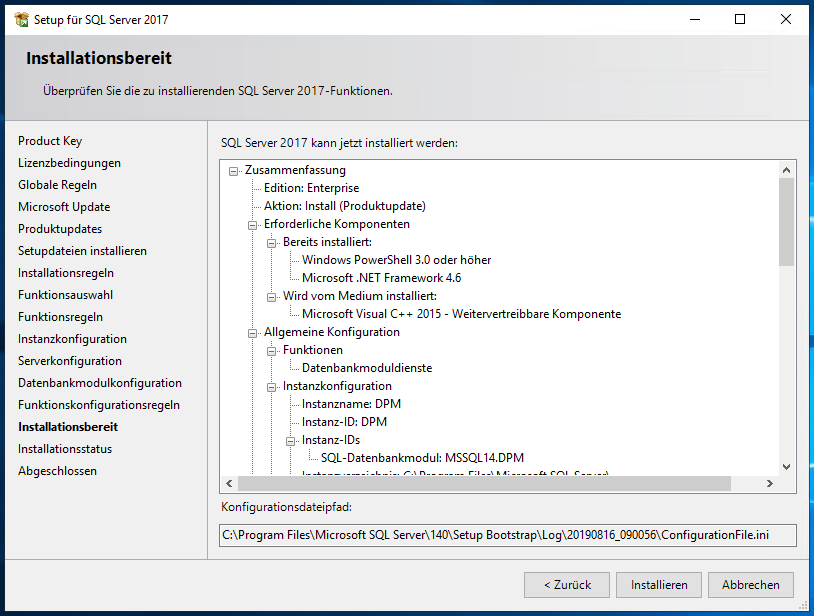Image resolution: width=814 pixels, height=616 pixels.
Task: Click the horizontal scrollbar right arrow
Action: click(770, 483)
